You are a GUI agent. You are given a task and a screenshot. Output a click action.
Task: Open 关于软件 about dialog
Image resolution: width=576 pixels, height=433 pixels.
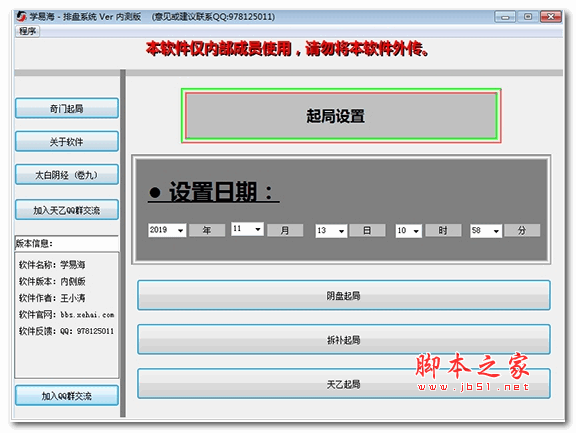67,141
